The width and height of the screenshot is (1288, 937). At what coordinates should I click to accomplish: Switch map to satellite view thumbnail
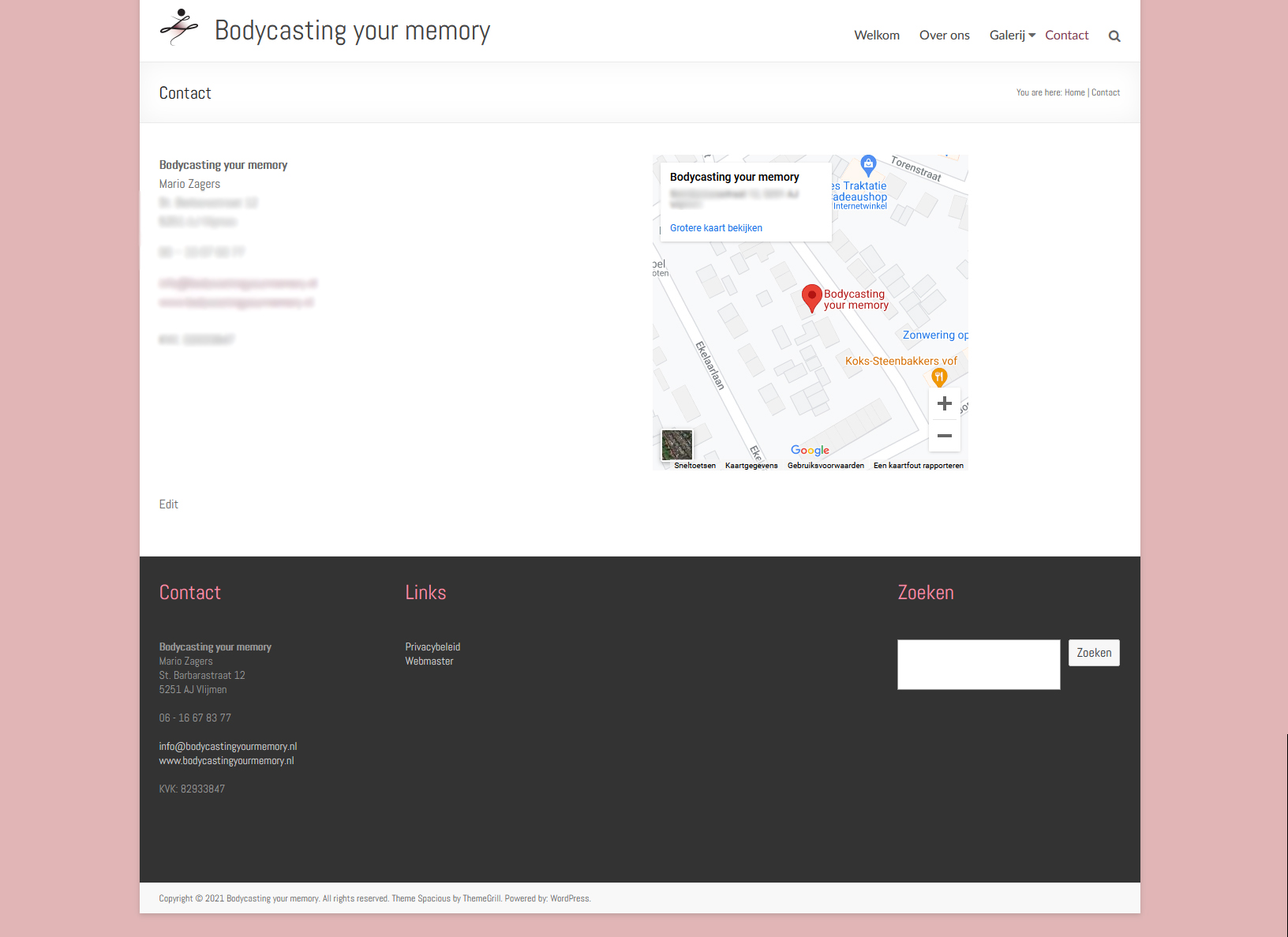pos(677,445)
